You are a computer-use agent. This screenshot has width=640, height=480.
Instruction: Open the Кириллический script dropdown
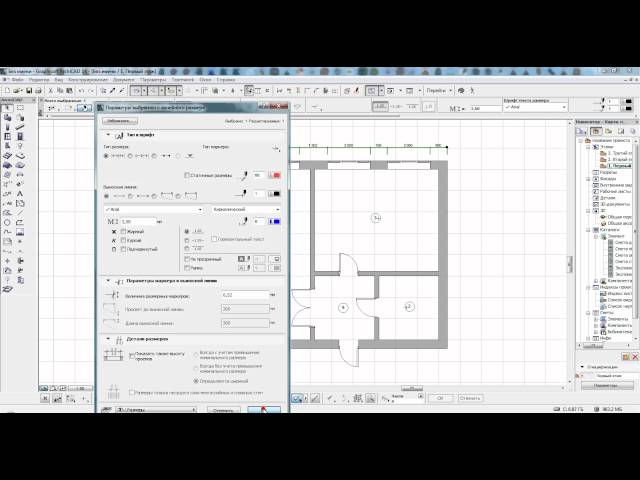click(x=246, y=209)
